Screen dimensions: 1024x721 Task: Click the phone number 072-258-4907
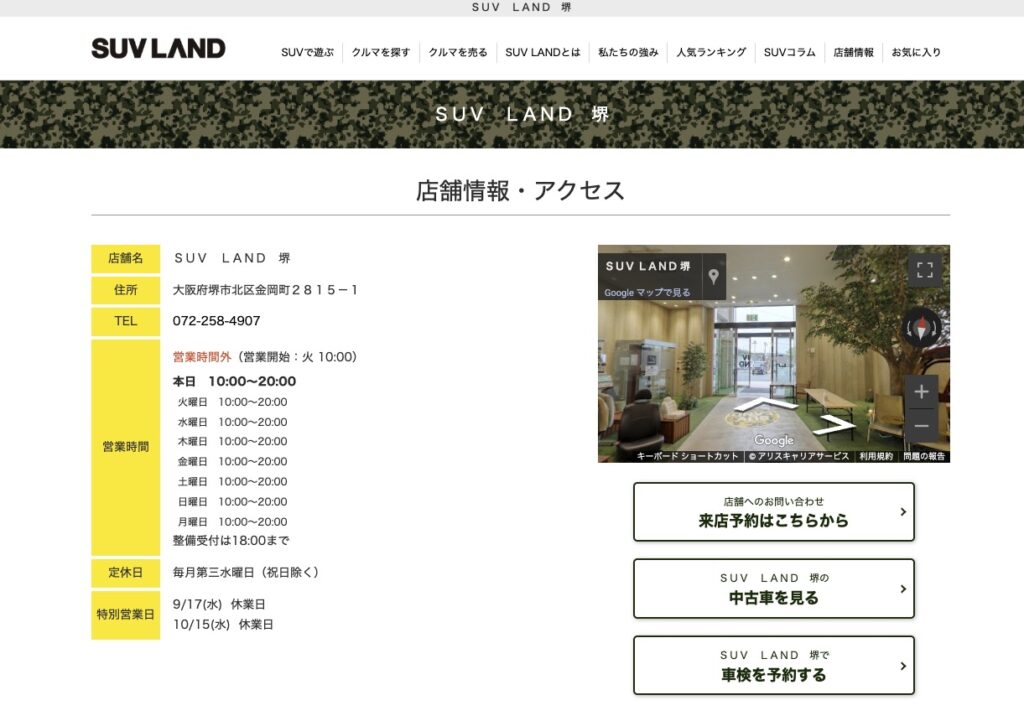[216, 321]
